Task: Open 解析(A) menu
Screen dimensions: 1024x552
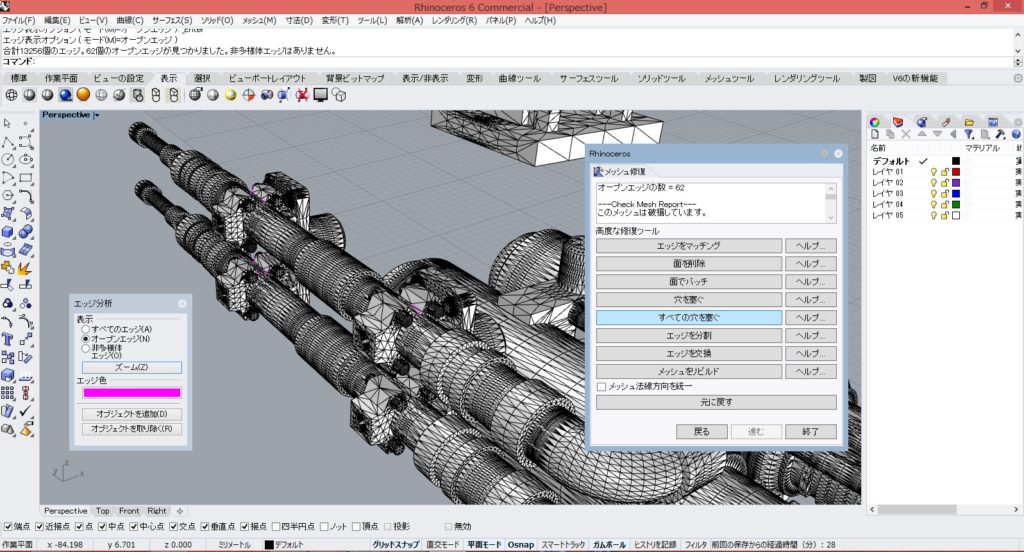Action: tap(409, 20)
